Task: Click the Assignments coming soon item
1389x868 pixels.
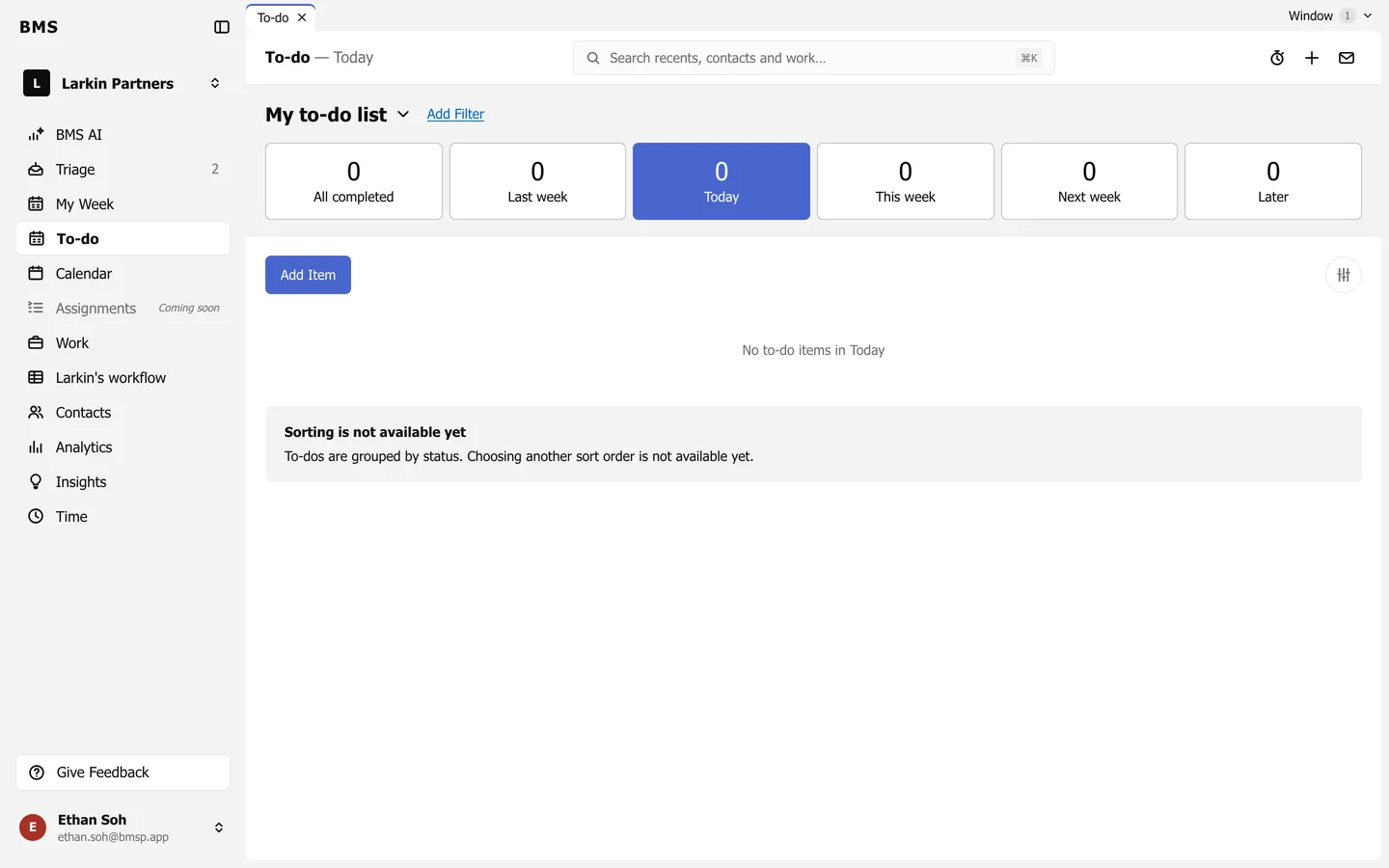Action: pyautogui.click(x=123, y=308)
